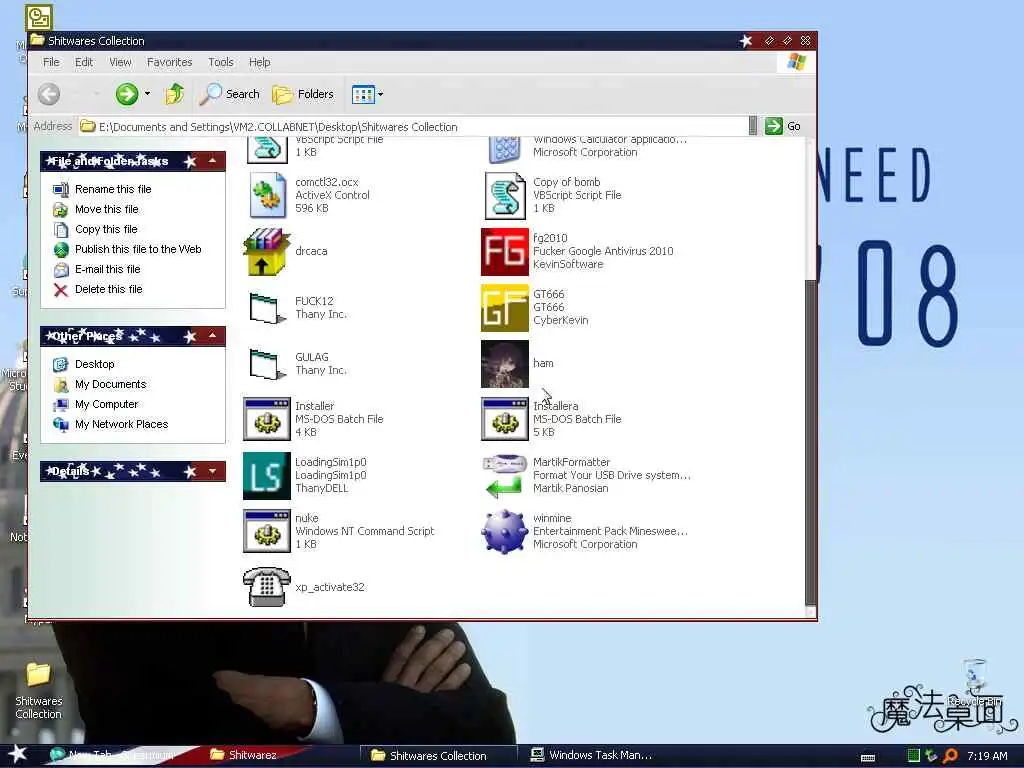Image resolution: width=1024 pixels, height=768 pixels.
Task: Open the View menu
Action: tap(120, 62)
